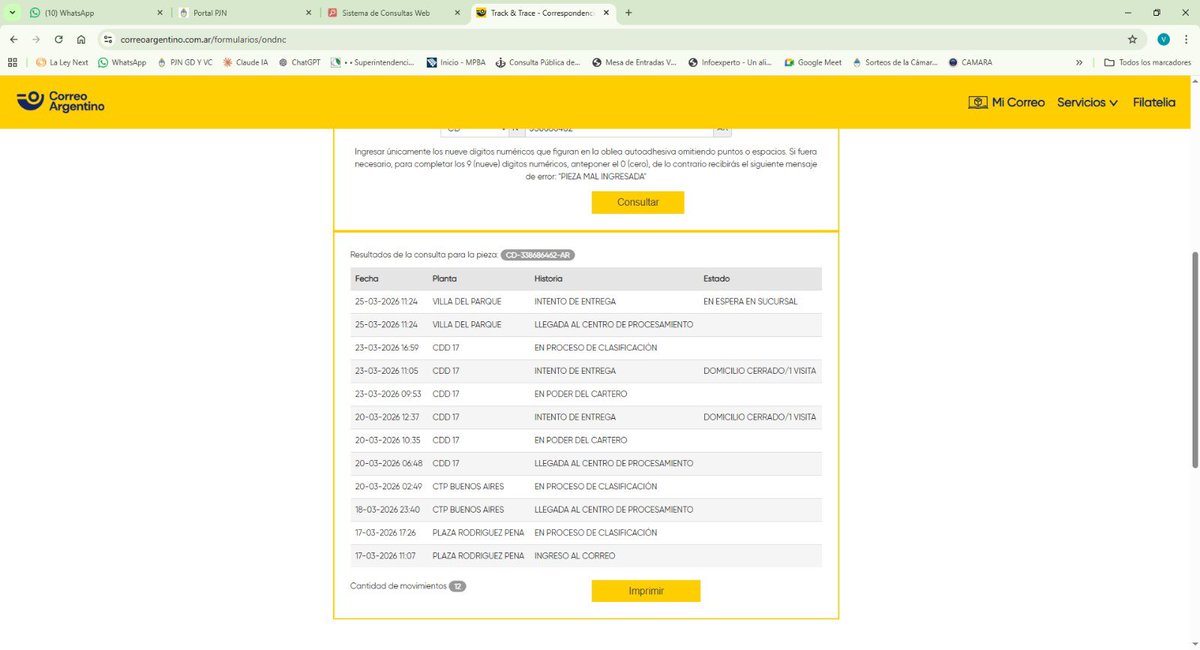Select DOMICILIO CERRADO status for 20-03-2026 12:37
The height and width of the screenshot is (650, 1200).
coord(760,417)
